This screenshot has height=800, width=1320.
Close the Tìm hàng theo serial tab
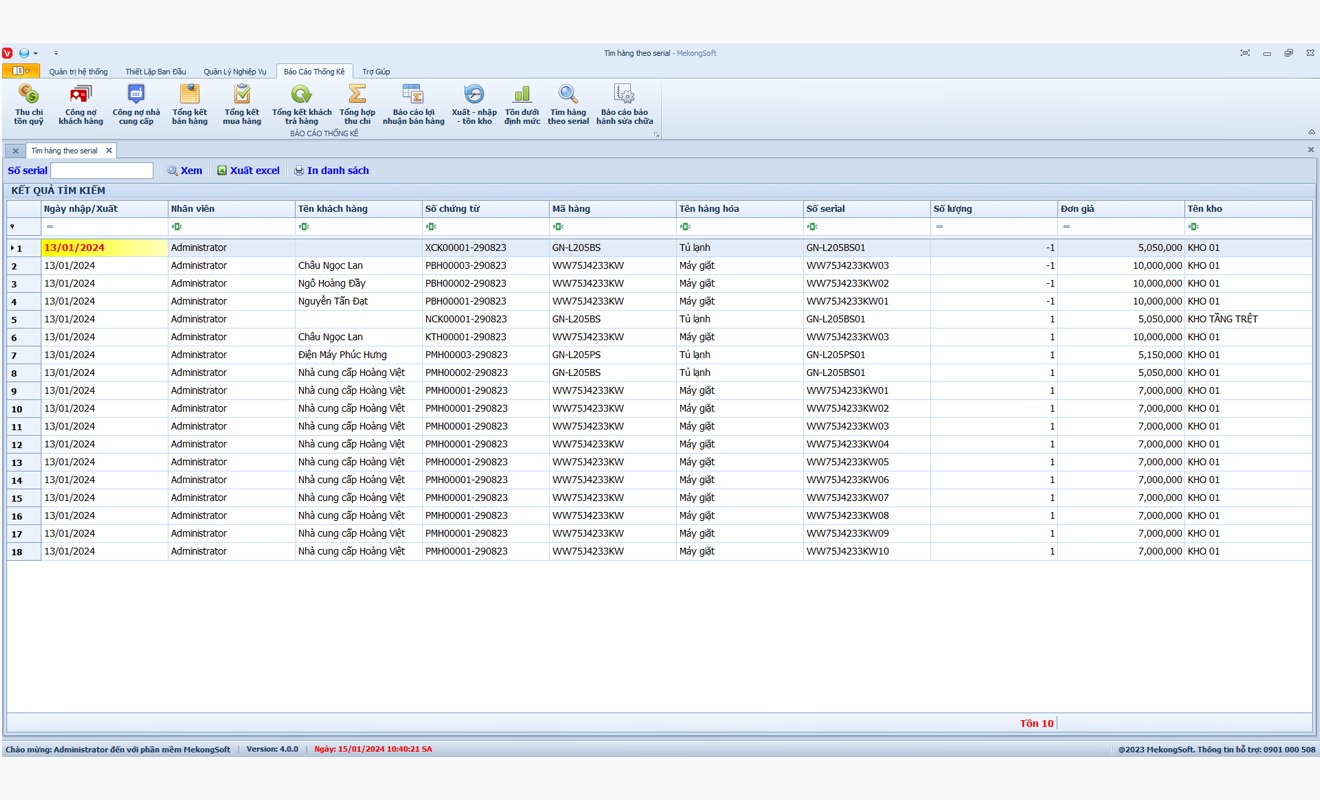coord(109,151)
